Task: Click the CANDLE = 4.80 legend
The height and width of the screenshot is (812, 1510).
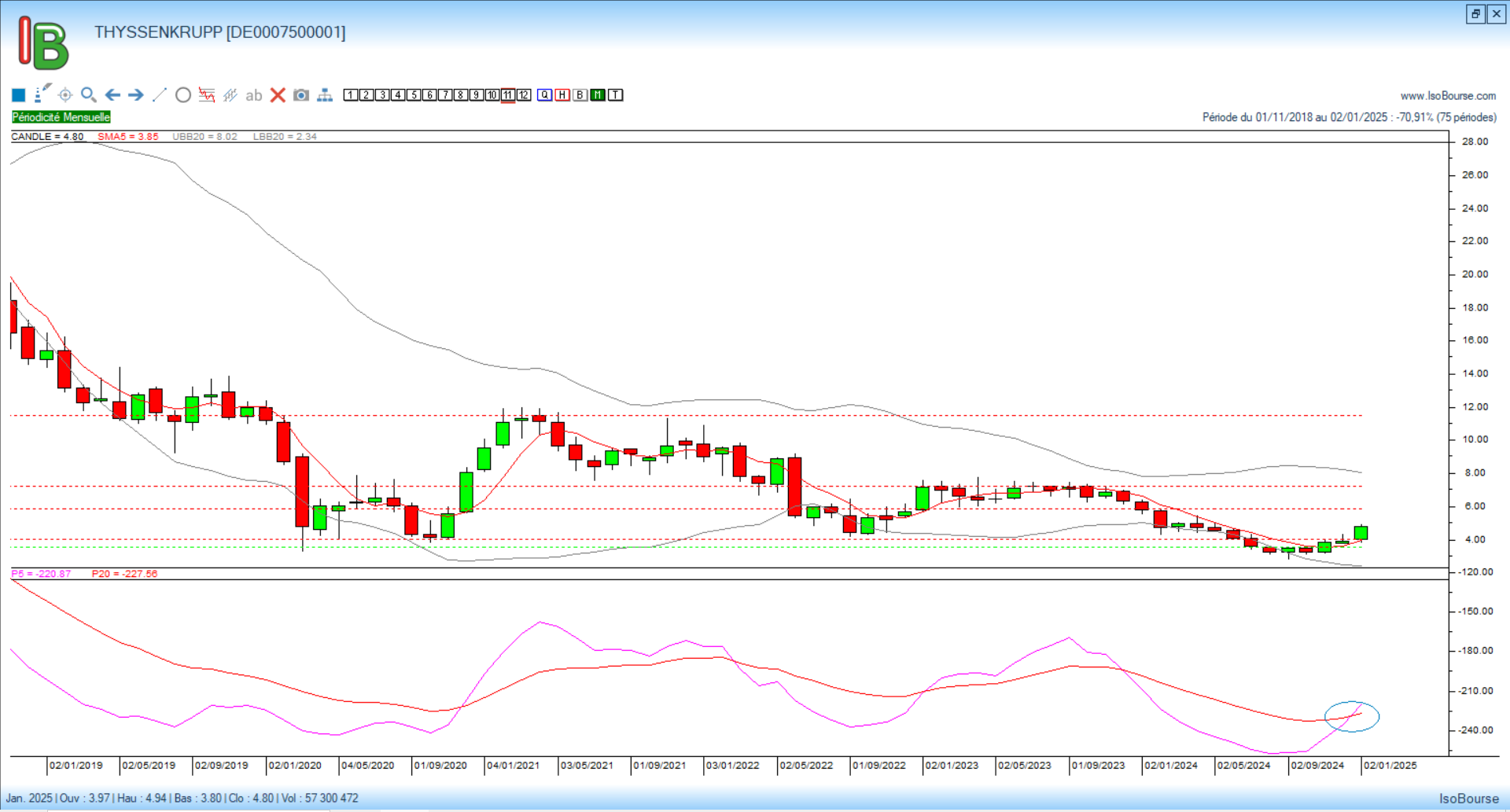Action: pos(47,136)
